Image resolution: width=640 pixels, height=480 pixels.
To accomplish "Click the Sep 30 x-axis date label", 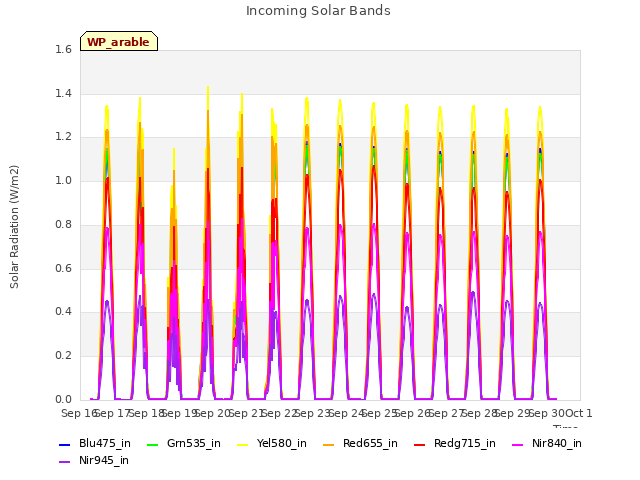I will pos(547,413).
